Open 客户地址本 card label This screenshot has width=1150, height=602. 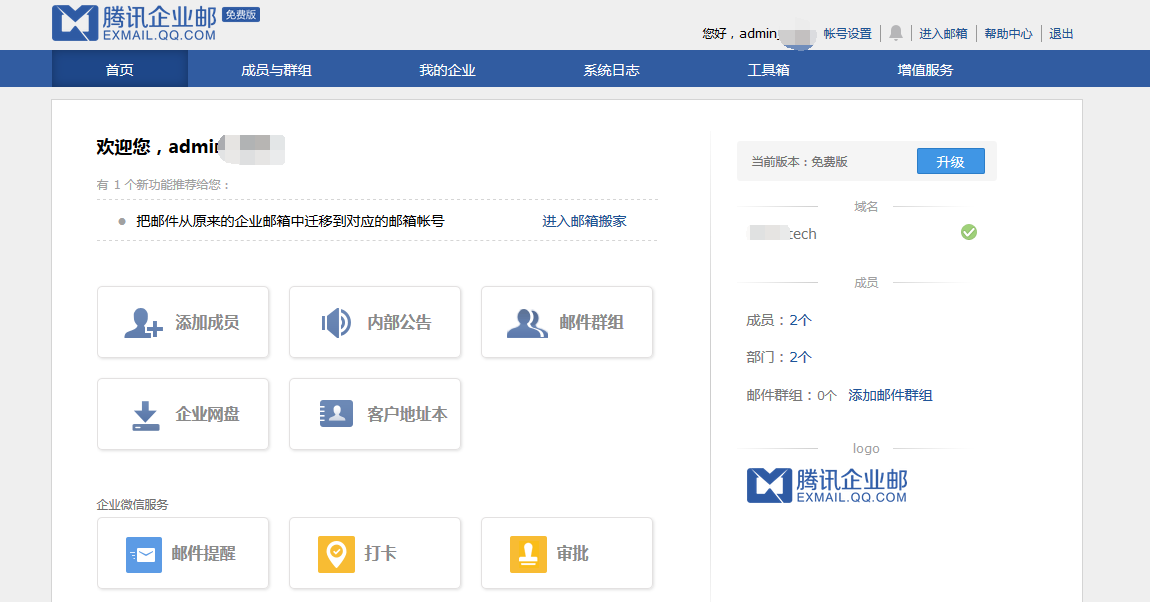click(408, 414)
